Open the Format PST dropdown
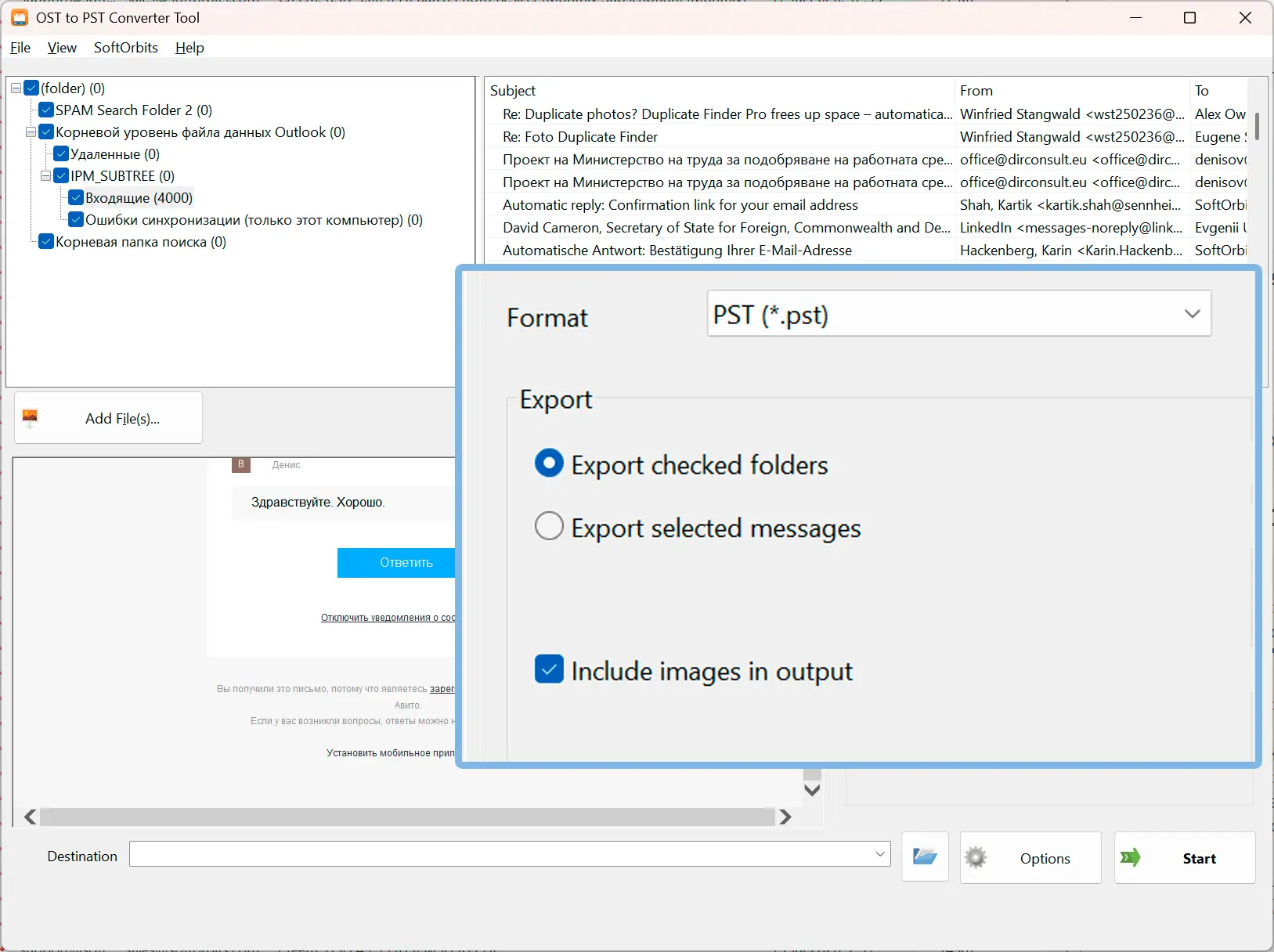This screenshot has width=1274, height=952. click(x=958, y=314)
